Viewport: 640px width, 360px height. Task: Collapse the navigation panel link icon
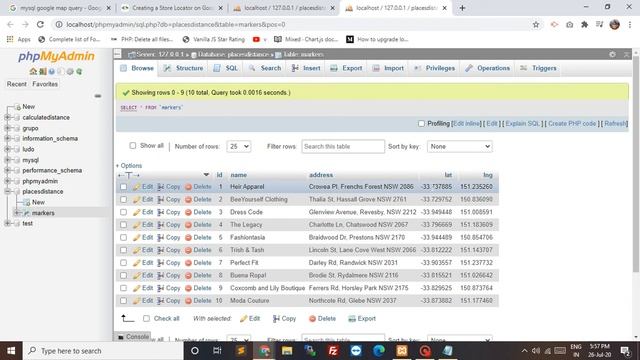tap(98, 96)
